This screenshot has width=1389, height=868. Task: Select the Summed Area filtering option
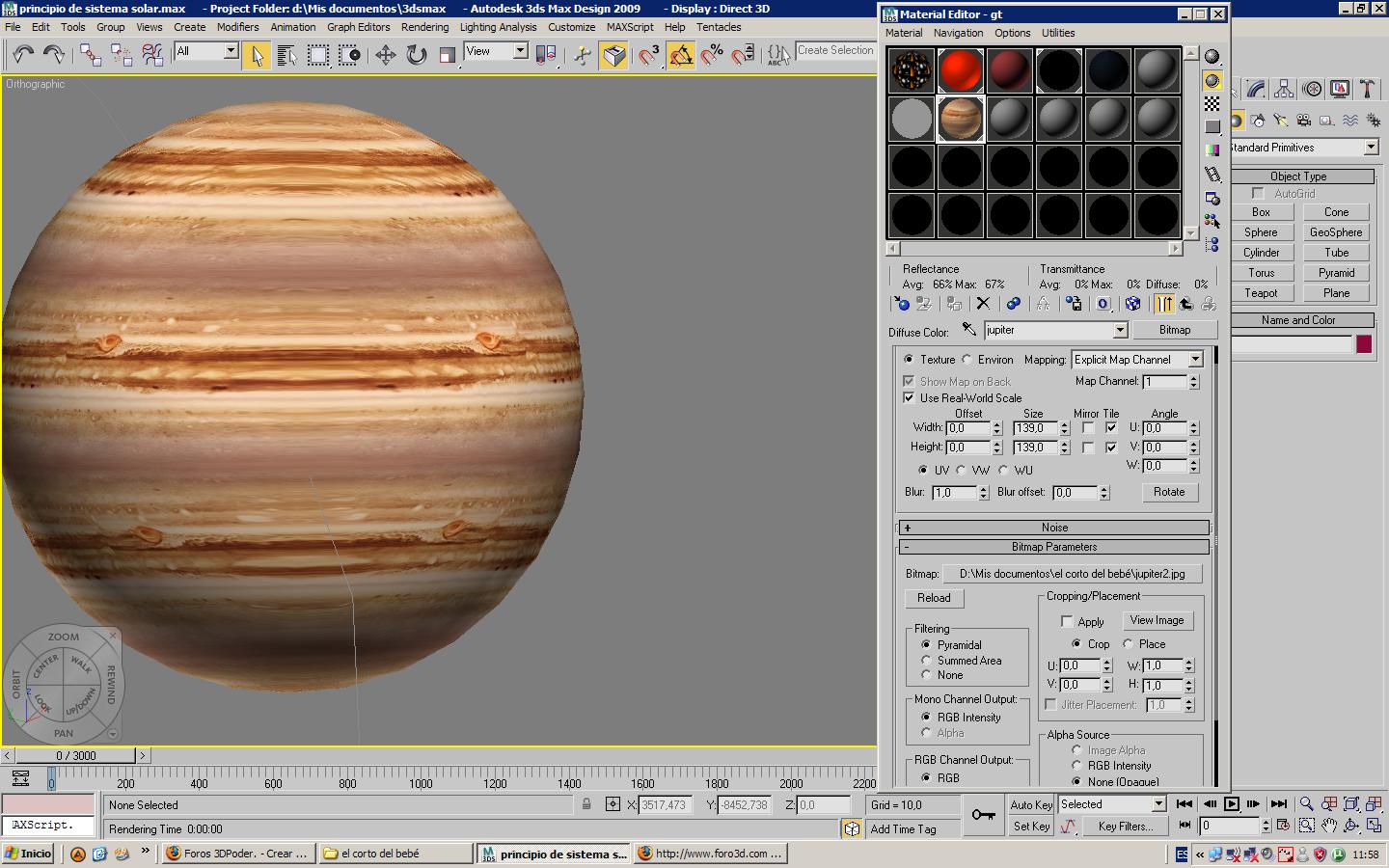pos(926,661)
